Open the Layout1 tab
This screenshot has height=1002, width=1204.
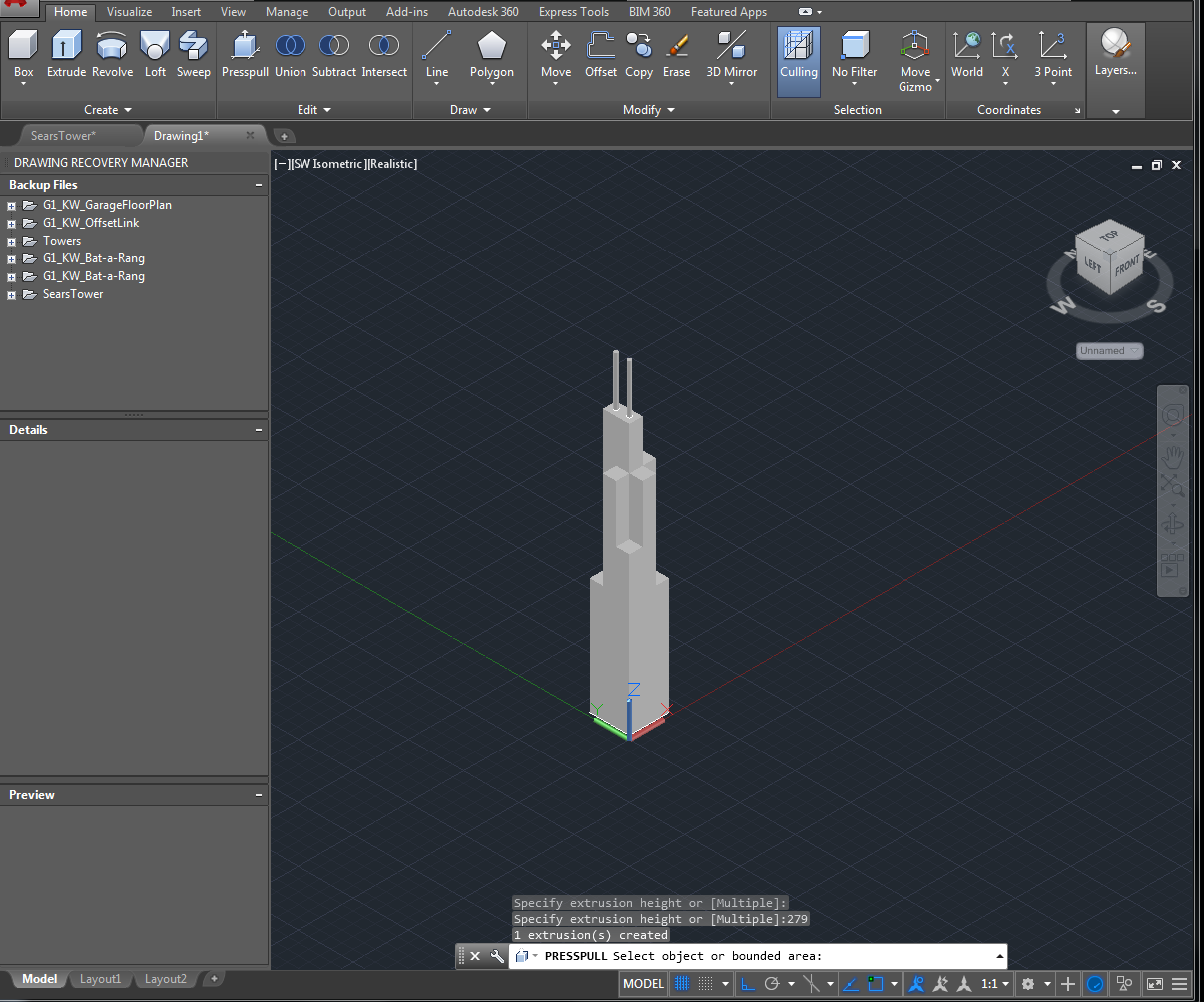point(100,979)
